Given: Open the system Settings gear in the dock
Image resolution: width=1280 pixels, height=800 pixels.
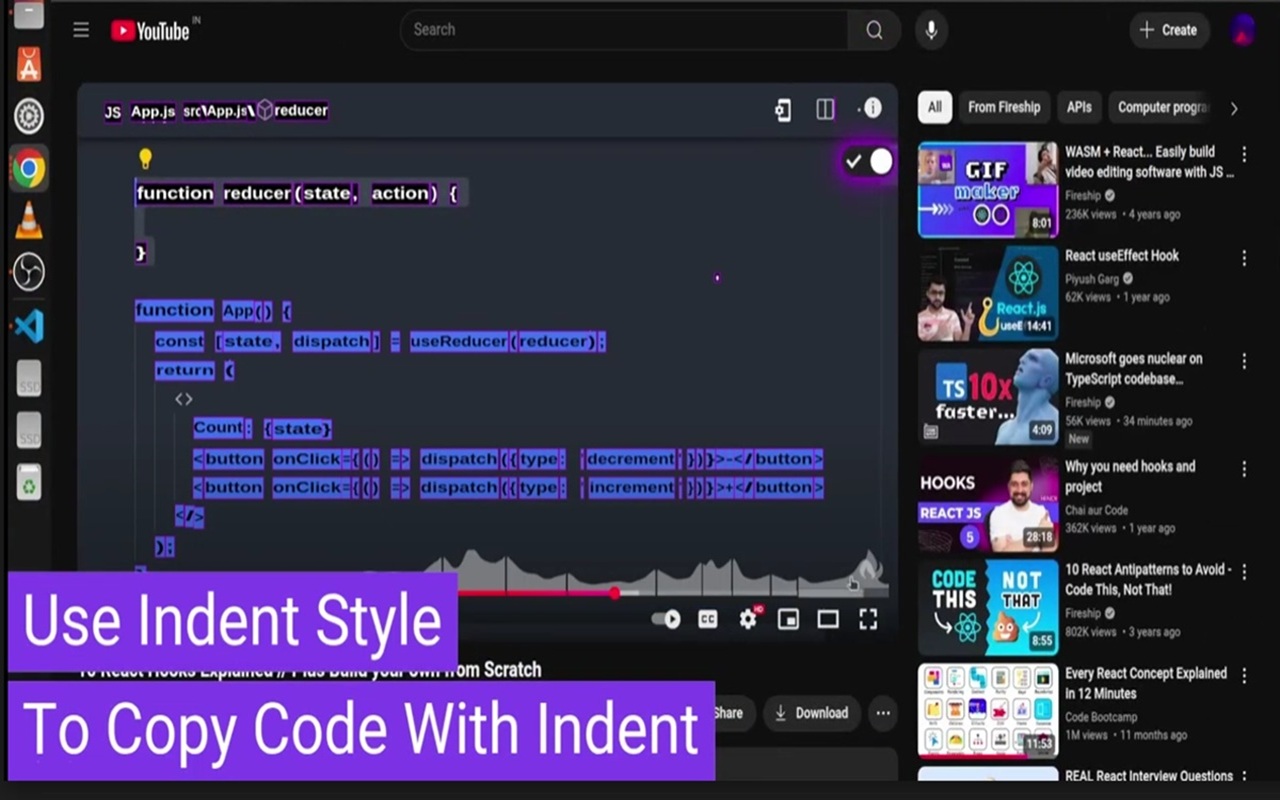Looking at the screenshot, I should 29,116.
